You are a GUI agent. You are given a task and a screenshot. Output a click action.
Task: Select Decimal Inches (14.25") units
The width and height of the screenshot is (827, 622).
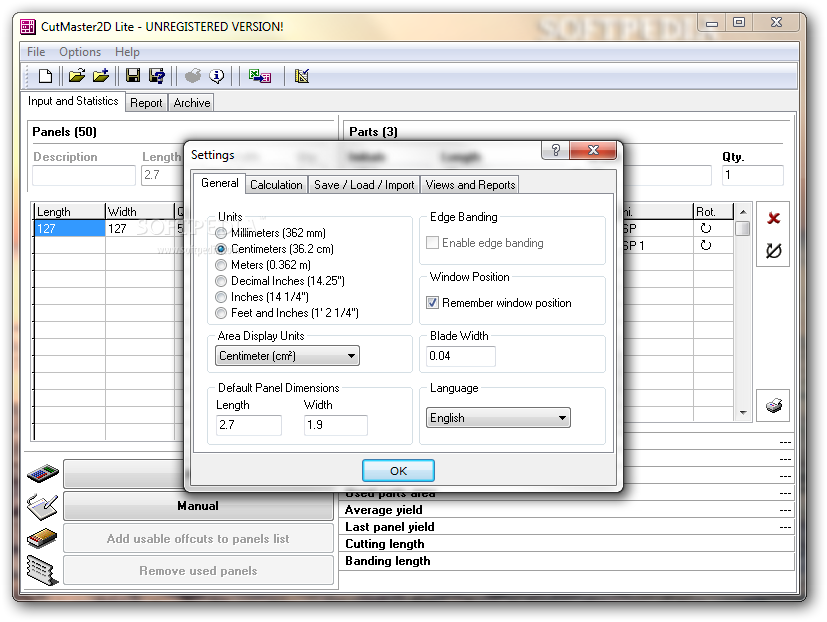coord(221,281)
